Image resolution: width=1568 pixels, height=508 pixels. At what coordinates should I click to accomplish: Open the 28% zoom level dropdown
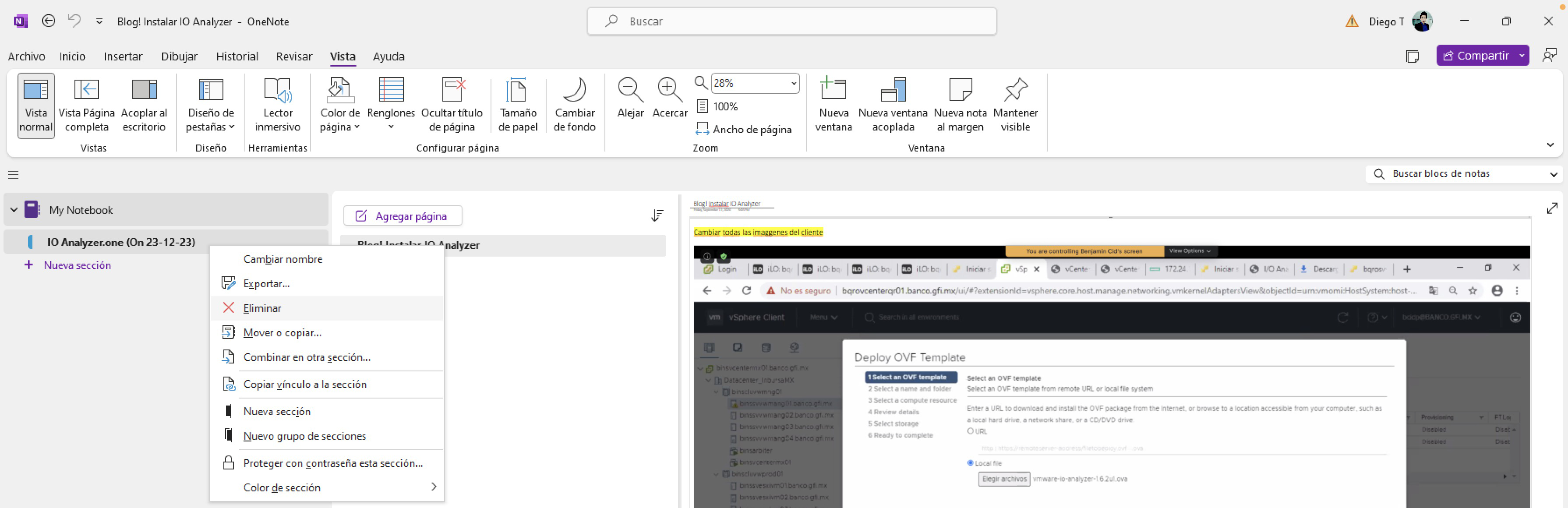coord(793,83)
